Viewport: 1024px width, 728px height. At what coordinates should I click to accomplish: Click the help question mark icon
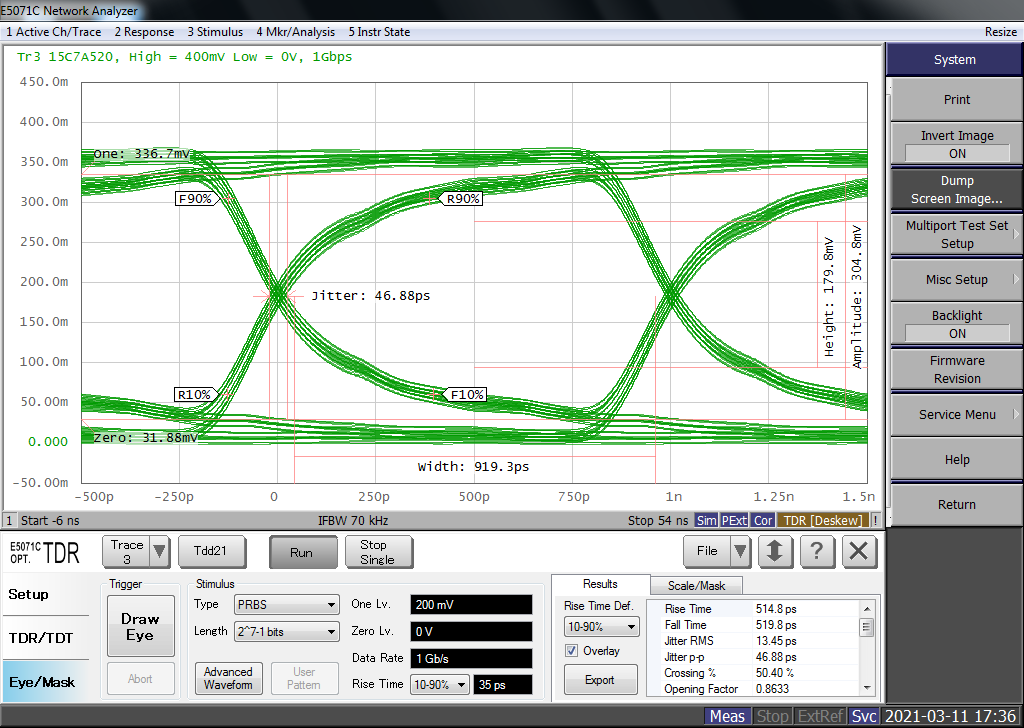(x=817, y=551)
